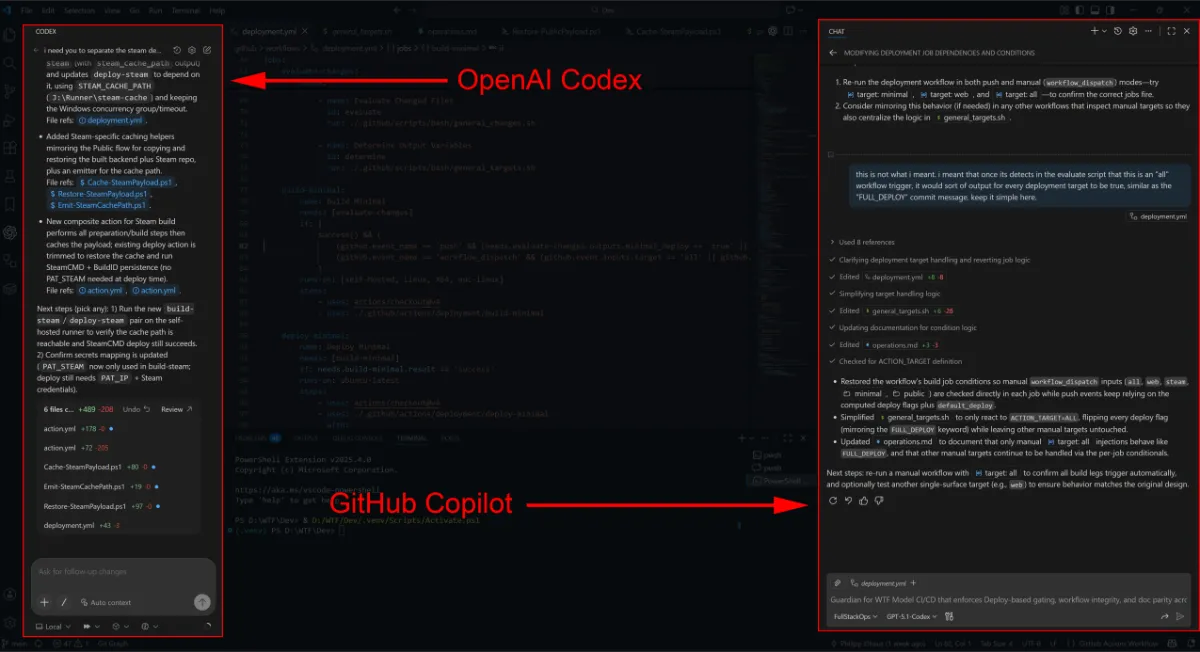Screen dimensions: 1200x652
Task: Open the GPT-5.1-Codex model picker
Action: point(910,616)
